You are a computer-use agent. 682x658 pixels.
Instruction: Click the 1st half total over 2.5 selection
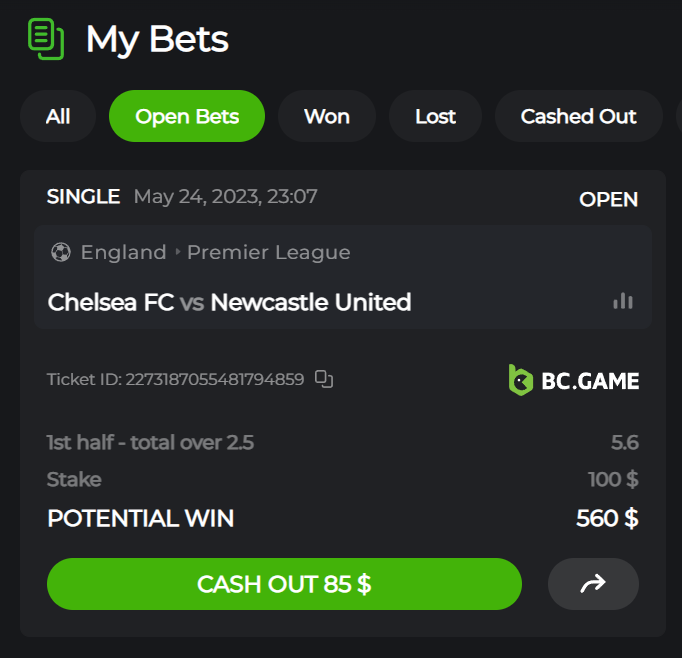tap(150, 442)
